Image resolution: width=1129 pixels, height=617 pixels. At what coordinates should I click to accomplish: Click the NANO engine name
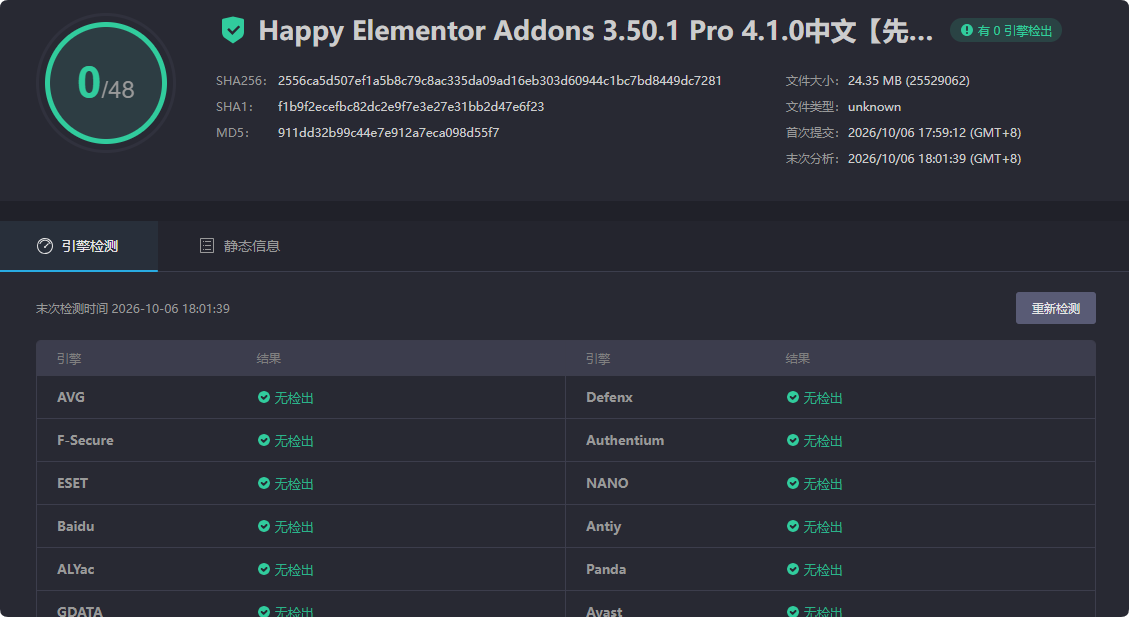(x=607, y=483)
